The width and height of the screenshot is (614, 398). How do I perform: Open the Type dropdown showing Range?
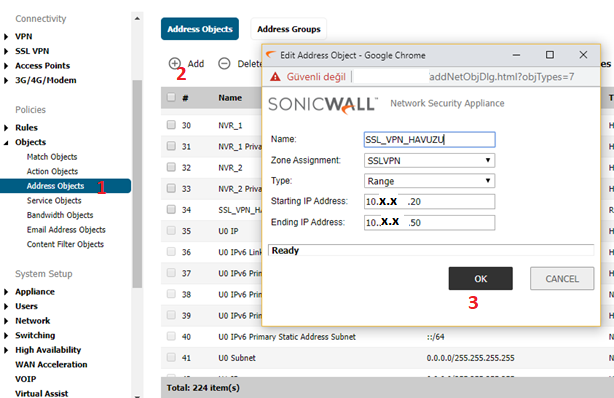pyautogui.click(x=430, y=181)
